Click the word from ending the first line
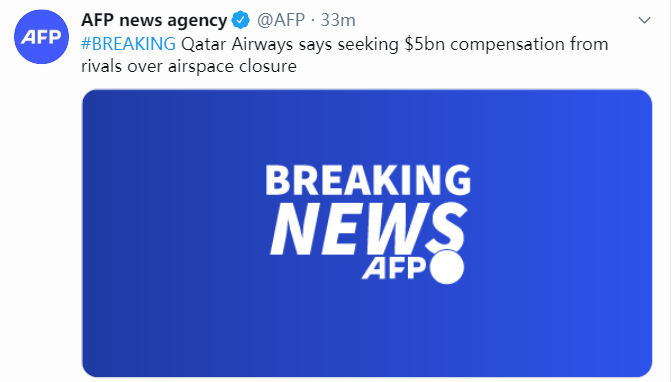This screenshot has width=672, height=382. [x=589, y=44]
